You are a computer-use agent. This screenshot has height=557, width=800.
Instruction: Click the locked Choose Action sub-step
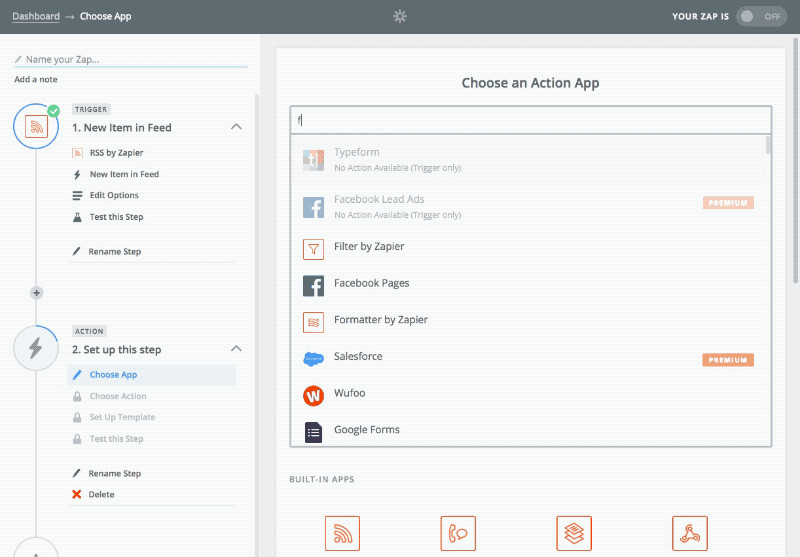pos(118,396)
